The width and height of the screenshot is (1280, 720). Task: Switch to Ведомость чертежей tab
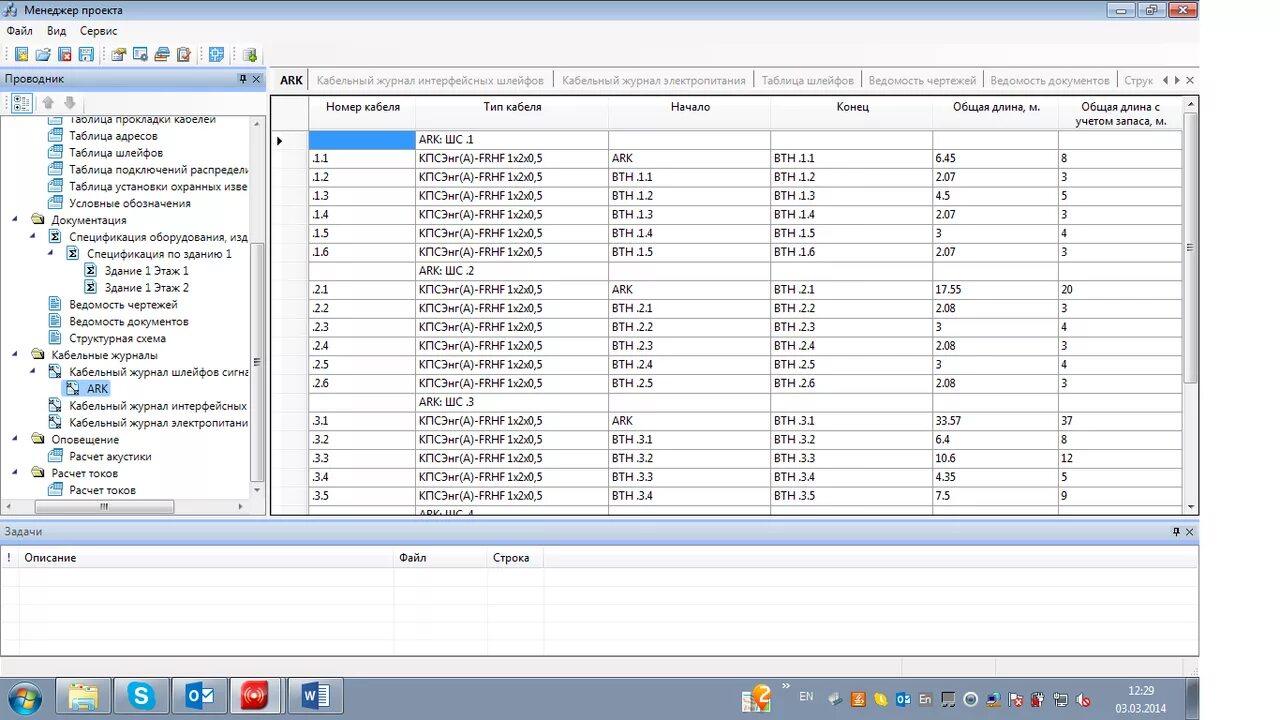922,80
